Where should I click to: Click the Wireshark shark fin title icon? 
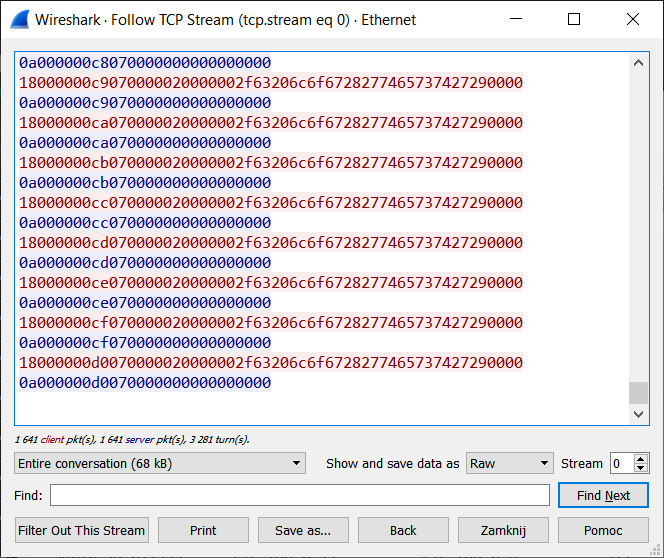tap(19, 19)
